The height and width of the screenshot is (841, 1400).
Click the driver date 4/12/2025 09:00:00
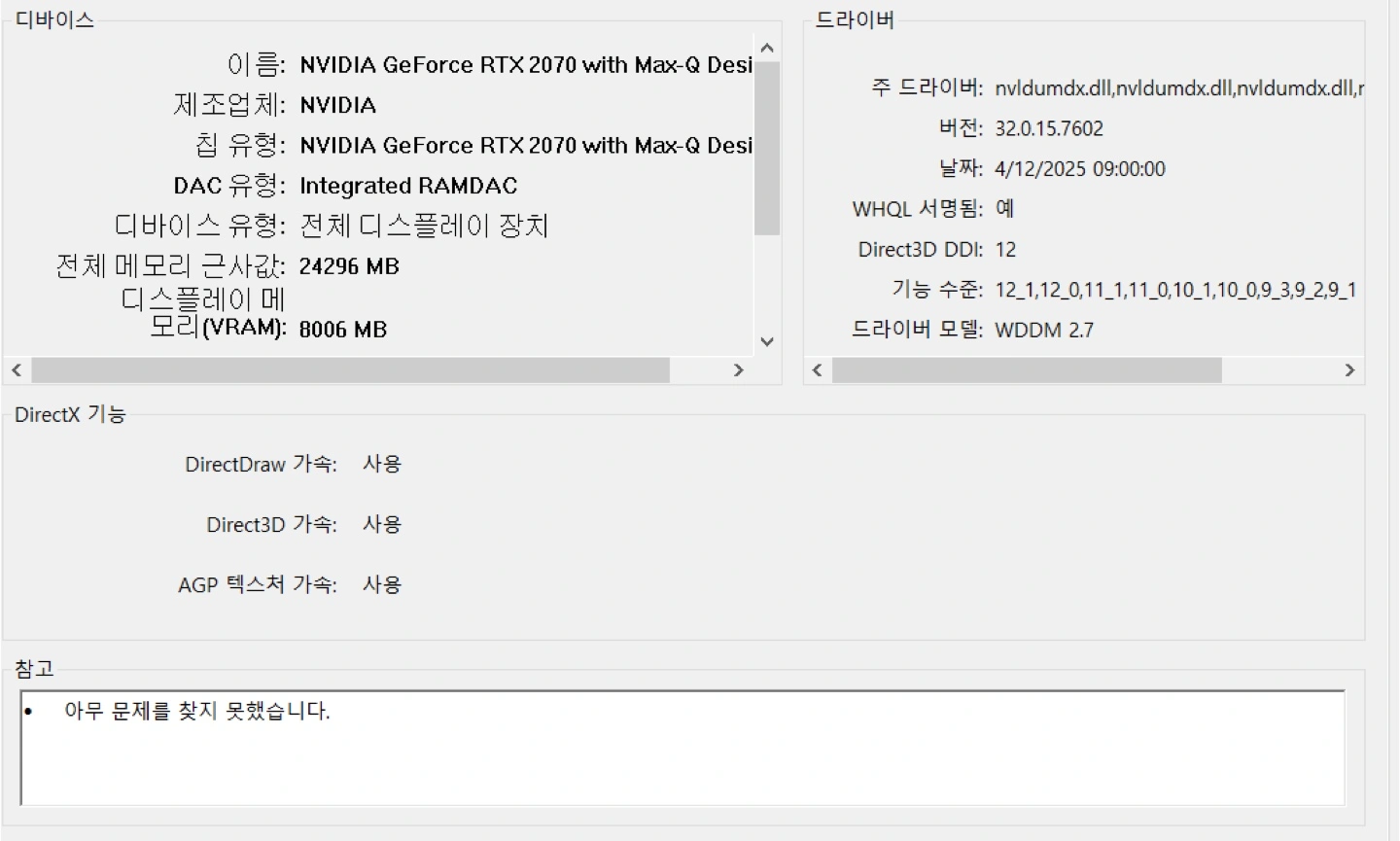pos(1080,169)
